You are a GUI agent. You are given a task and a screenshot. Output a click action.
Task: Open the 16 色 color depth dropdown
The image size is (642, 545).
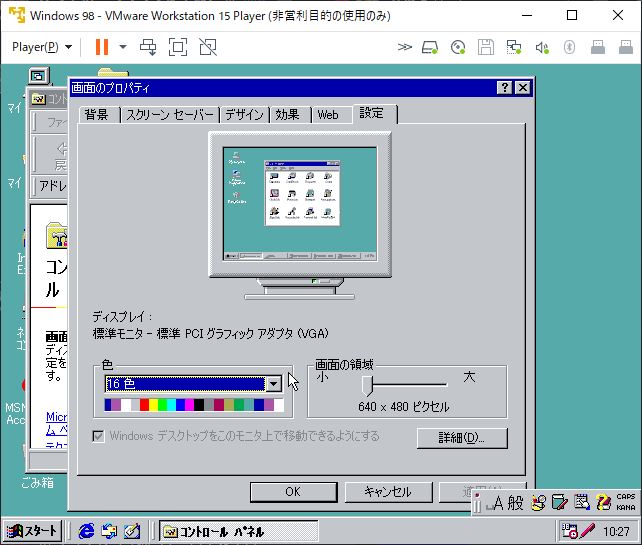coord(274,384)
